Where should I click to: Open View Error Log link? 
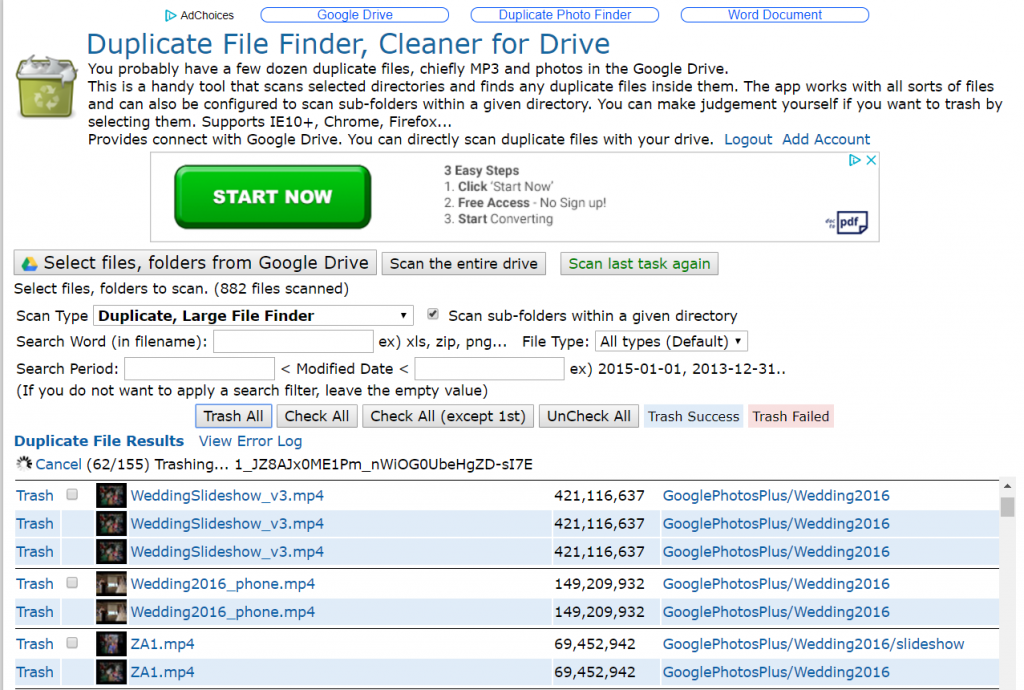point(250,441)
